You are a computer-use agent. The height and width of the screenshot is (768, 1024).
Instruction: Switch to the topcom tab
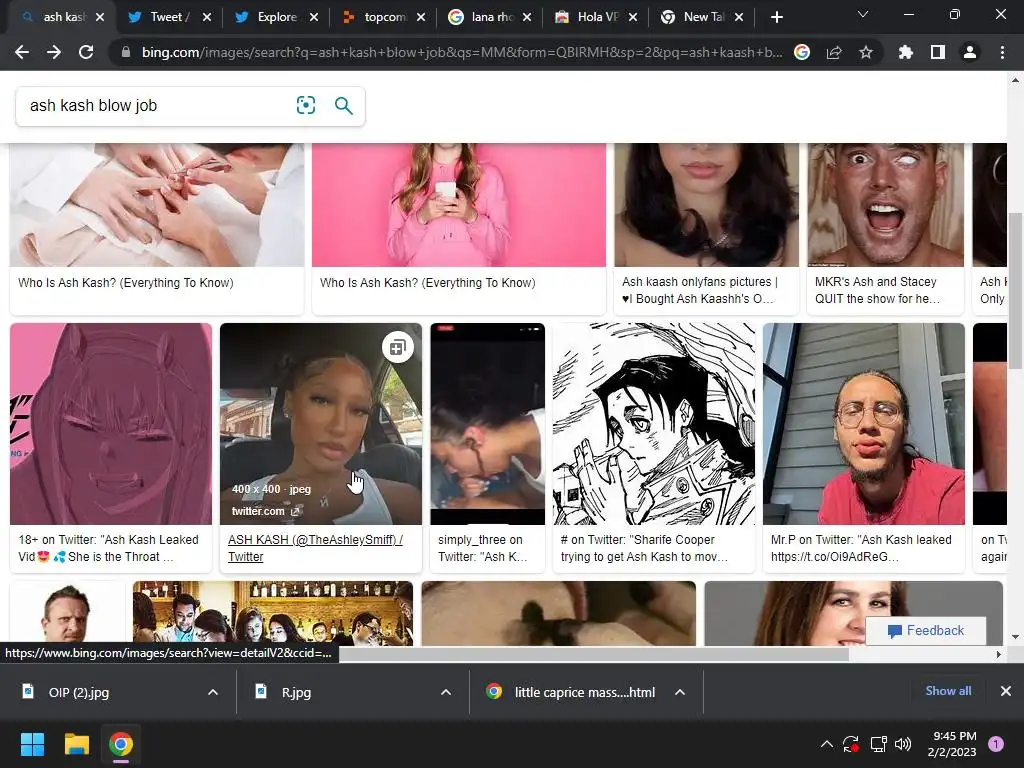384,17
